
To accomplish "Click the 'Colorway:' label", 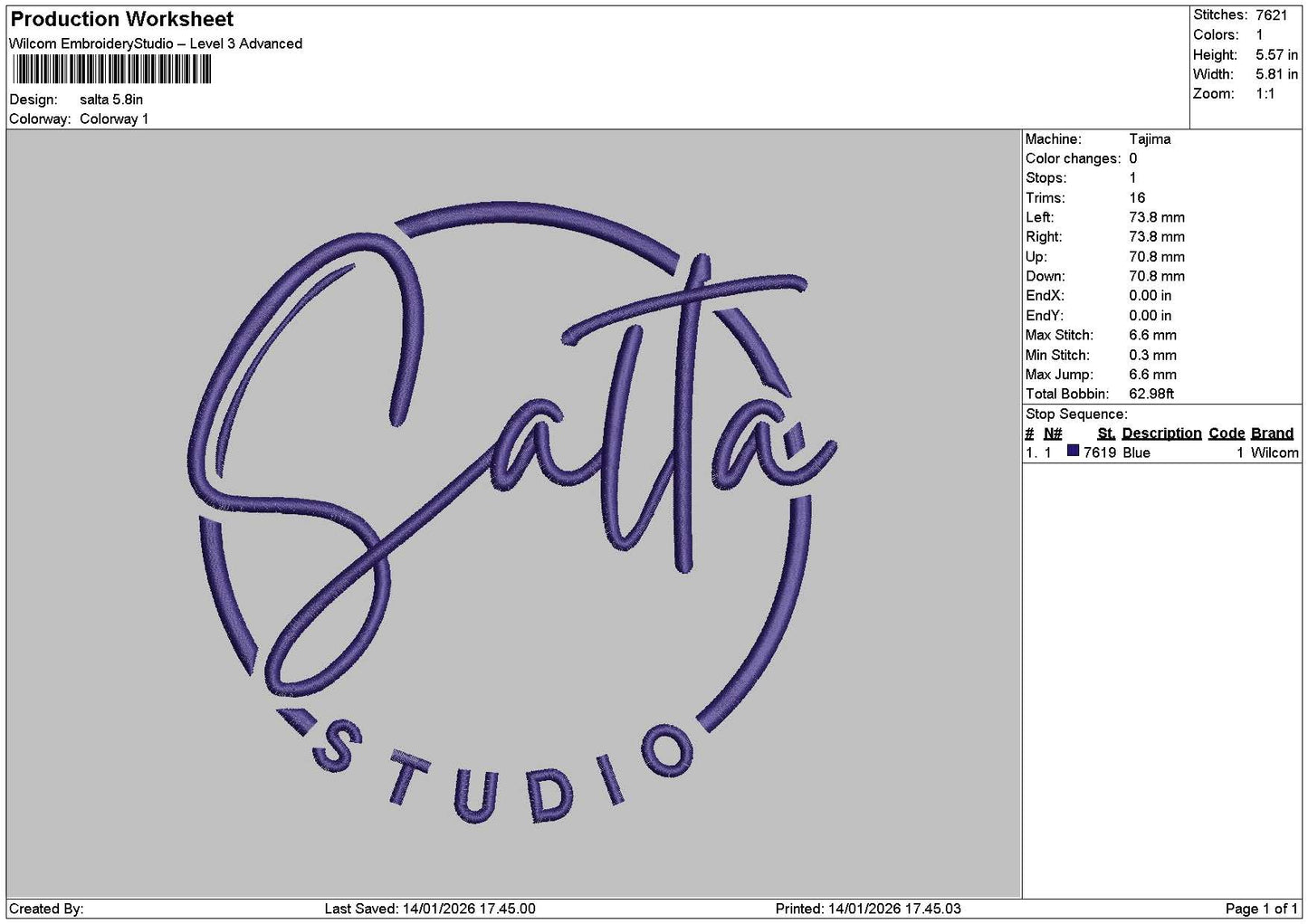I will [x=40, y=119].
